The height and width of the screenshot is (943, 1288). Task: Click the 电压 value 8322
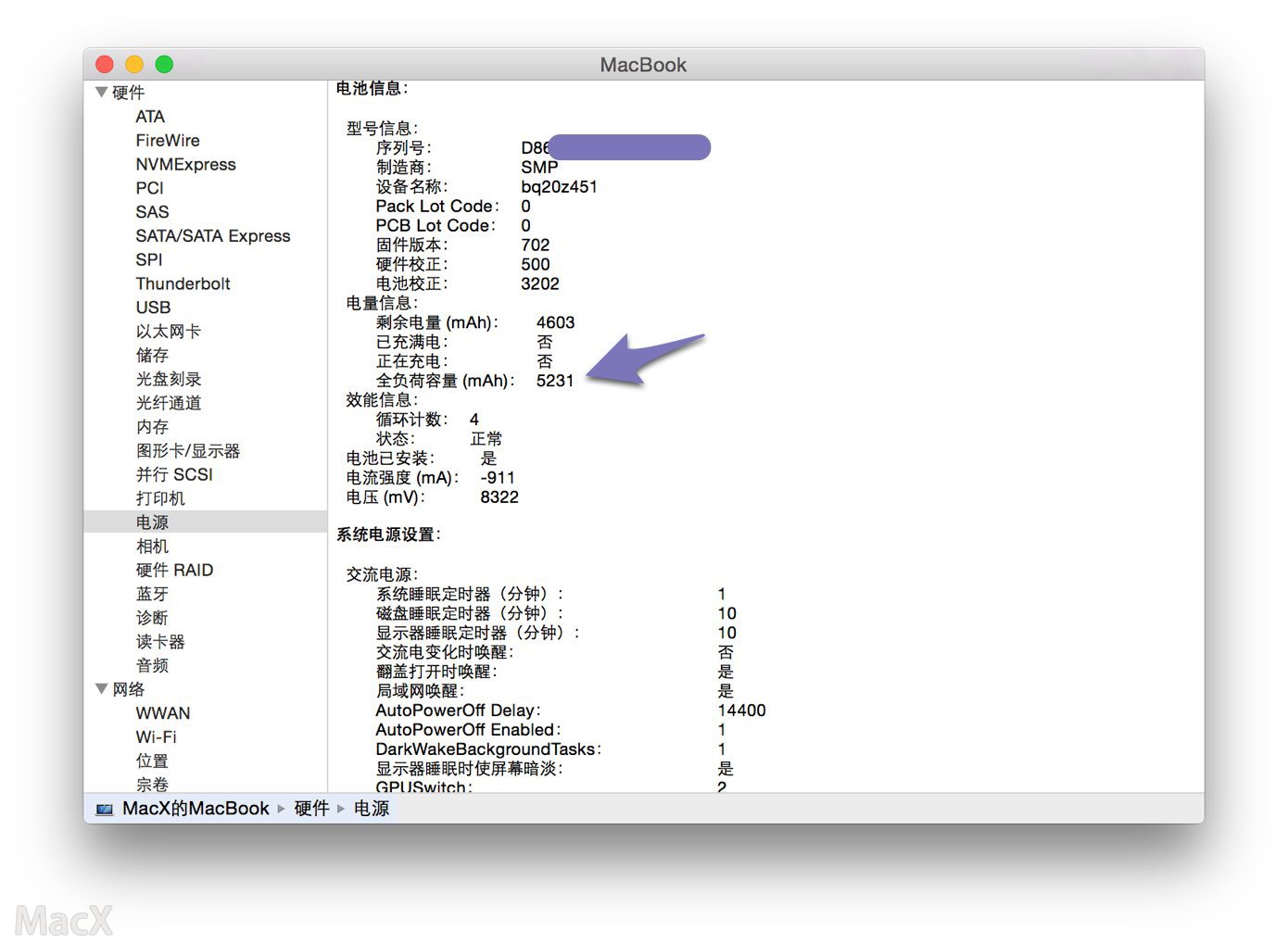point(499,497)
